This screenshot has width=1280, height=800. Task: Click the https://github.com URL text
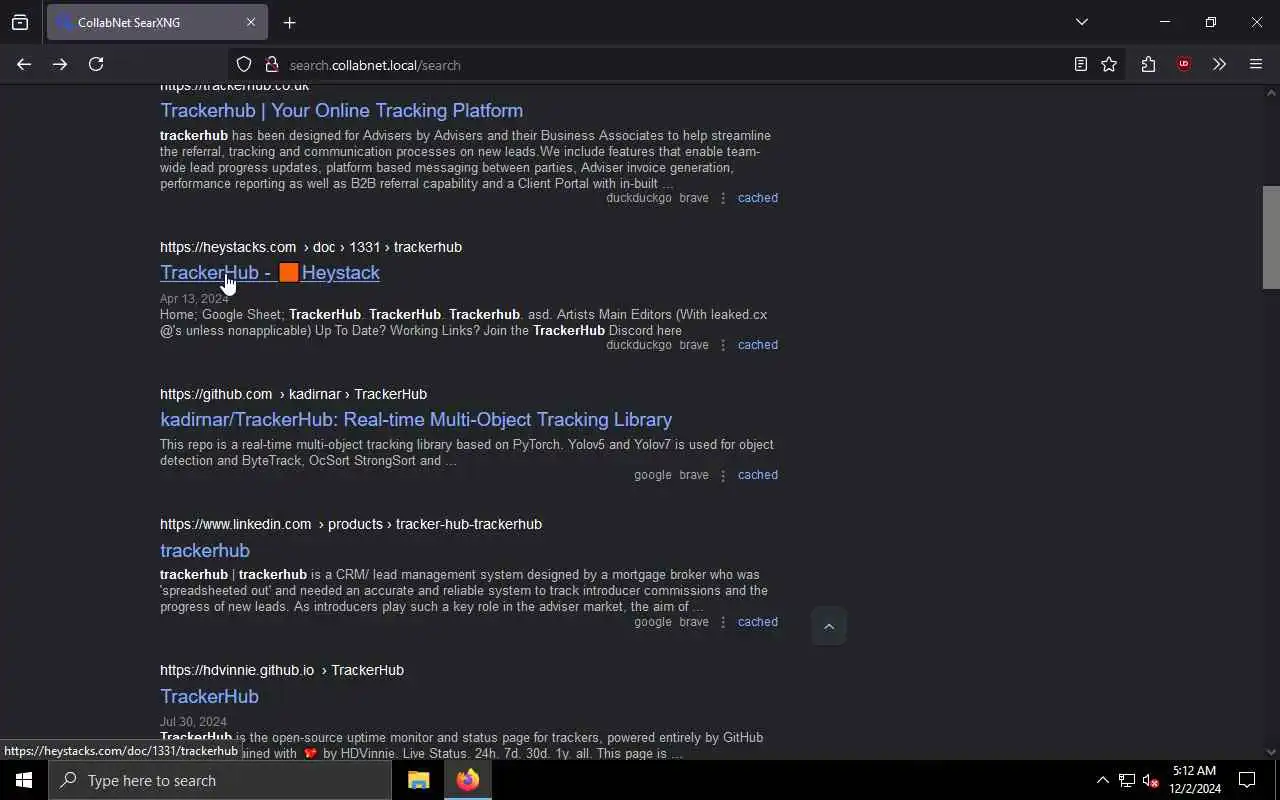click(216, 394)
